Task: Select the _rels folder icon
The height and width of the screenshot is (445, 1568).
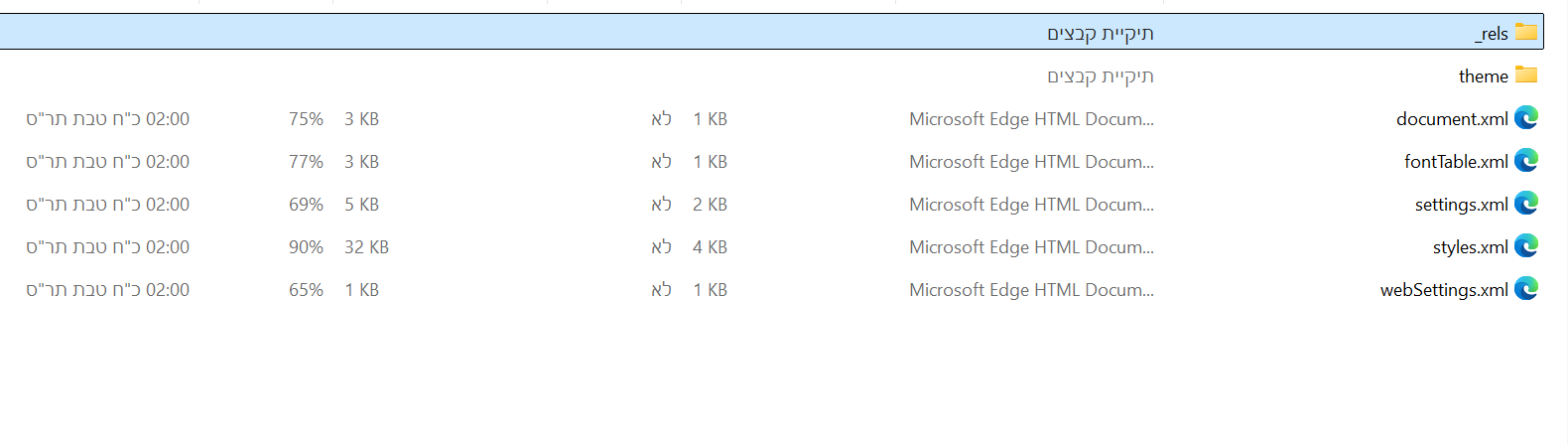Action: click(1526, 33)
